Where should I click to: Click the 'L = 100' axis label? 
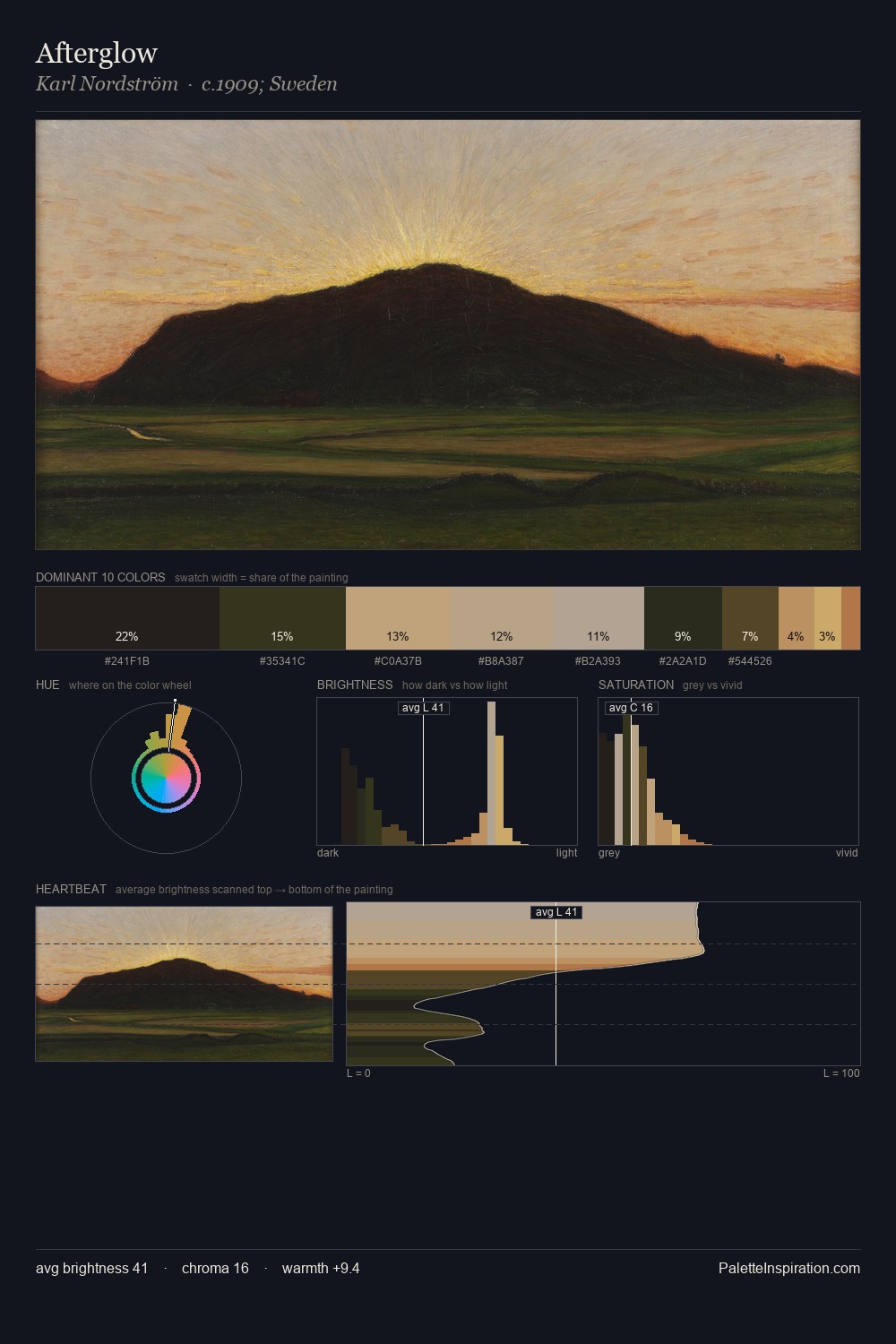(x=841, y=1073)
